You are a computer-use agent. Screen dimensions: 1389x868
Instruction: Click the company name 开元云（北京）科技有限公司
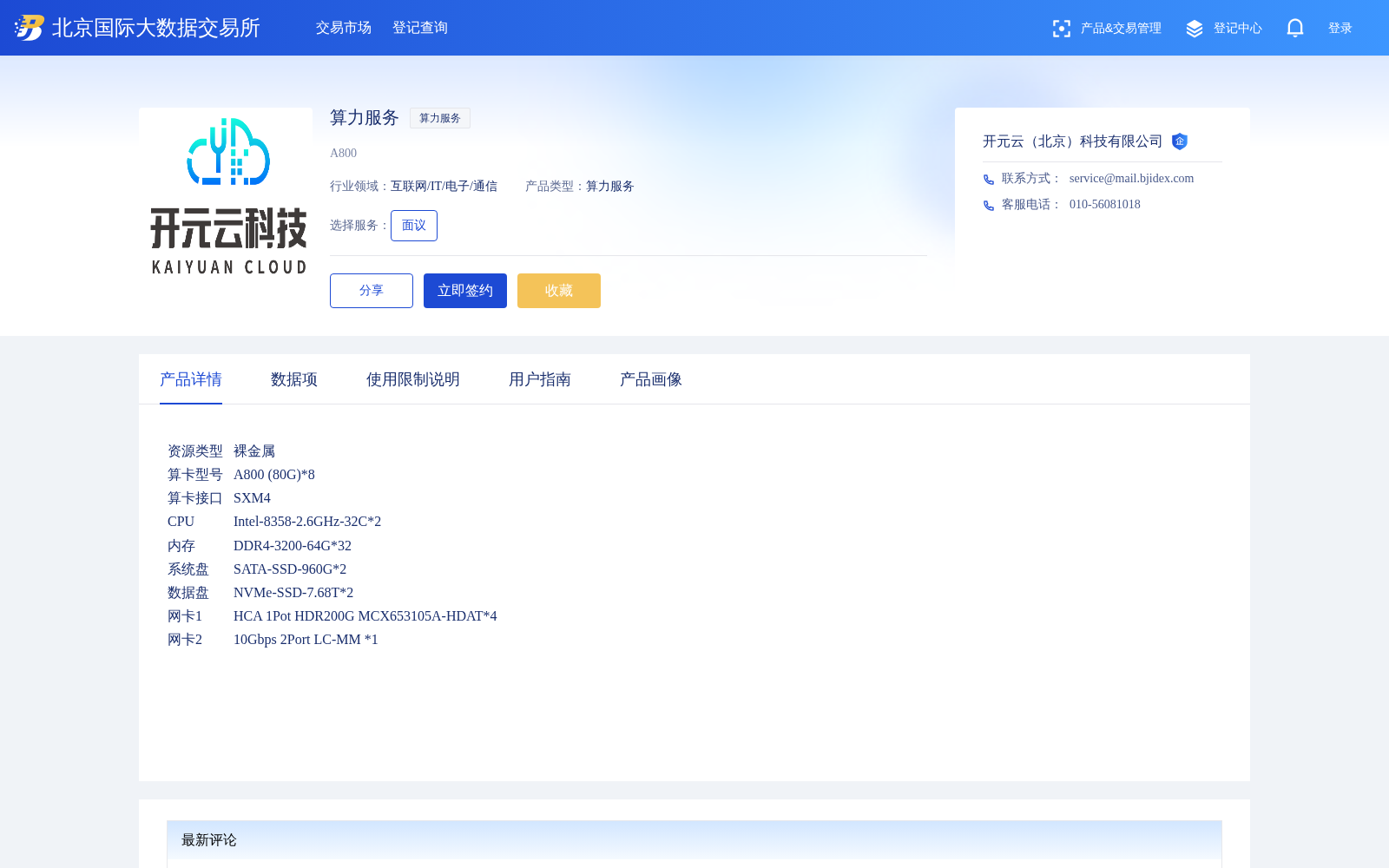pyautogui.click(x=1073, y=141)
